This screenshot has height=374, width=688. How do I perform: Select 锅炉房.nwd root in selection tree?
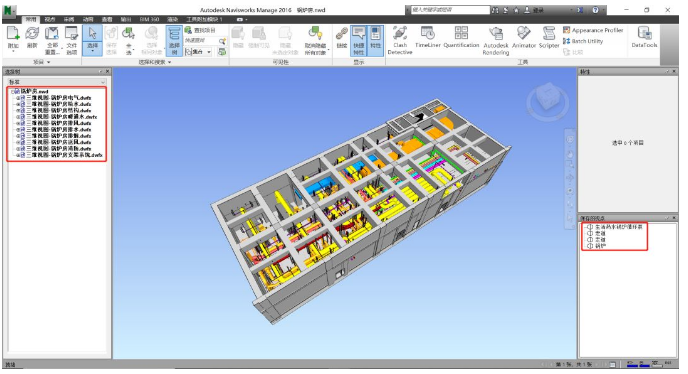click(35, 91)
